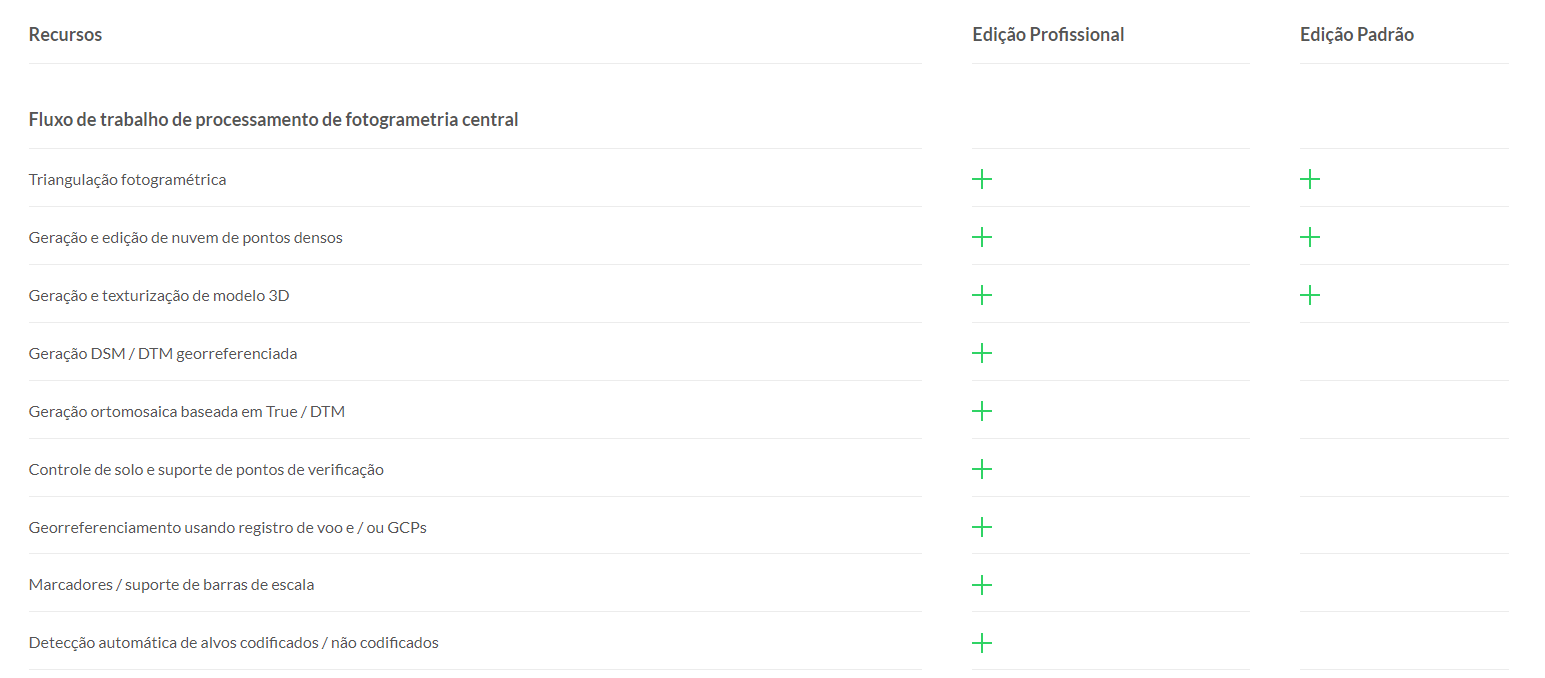1545x678 pixels.
Task: Click the plus icon for Controle de solo row
Action: coord(982,469)
